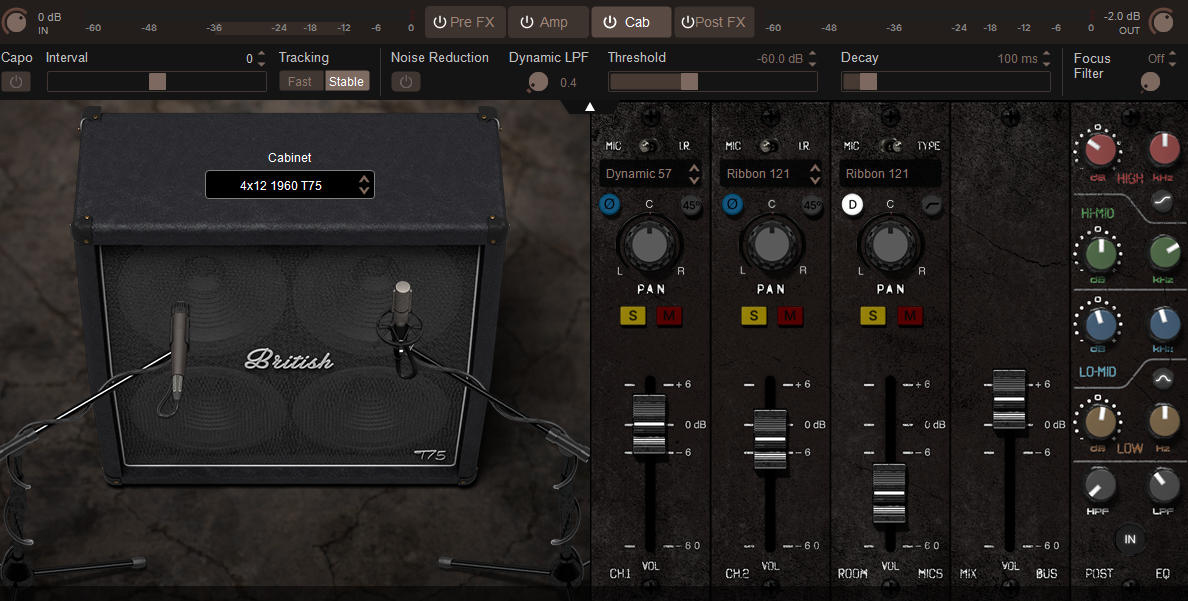Image resolution: width=1188 pixels, height=601 pixels.
Task: Open the CH.1 mic dropdown showing Dynamic 57
Action: [x=650, y=174]
